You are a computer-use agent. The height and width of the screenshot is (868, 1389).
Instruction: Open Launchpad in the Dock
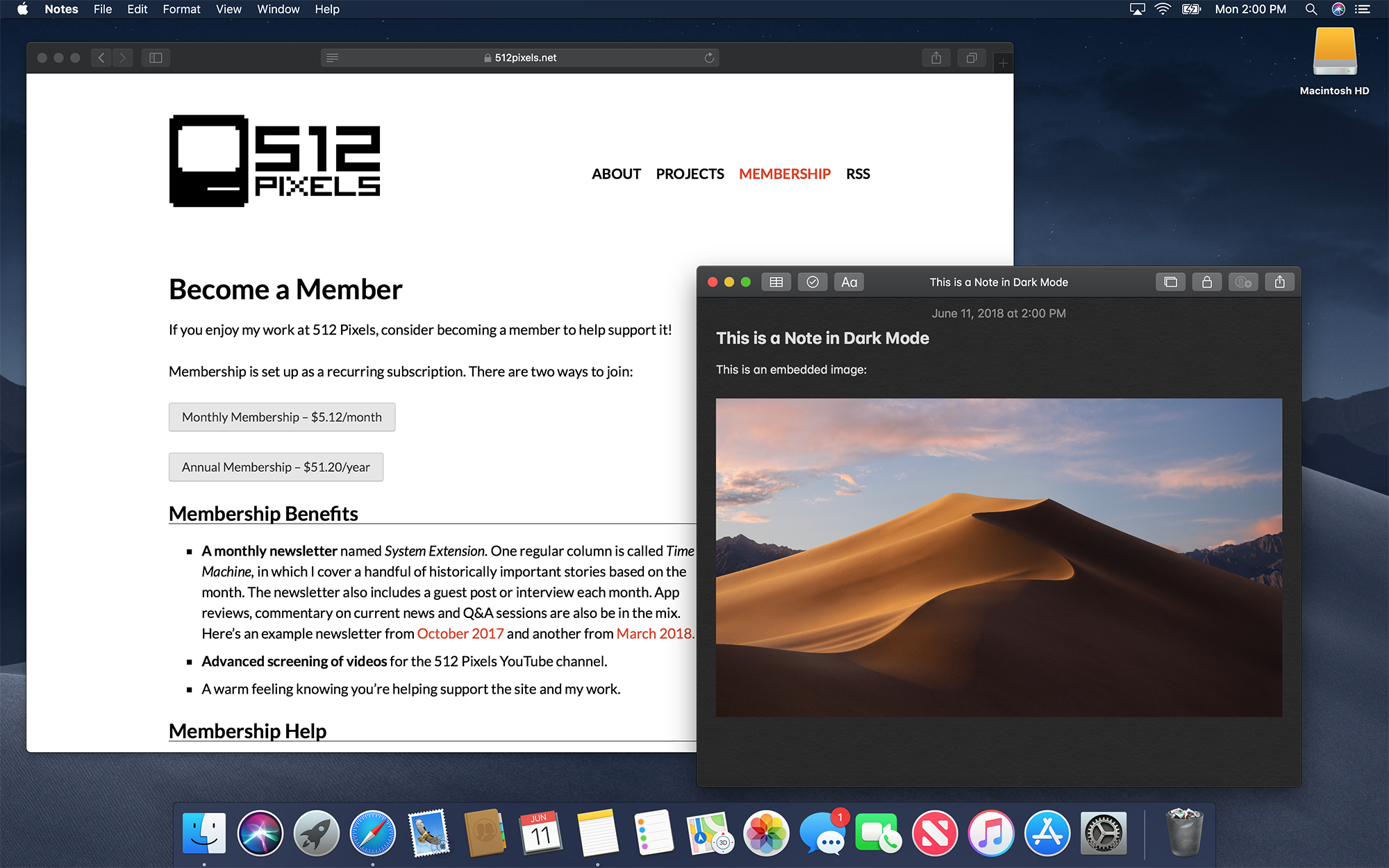317,833
